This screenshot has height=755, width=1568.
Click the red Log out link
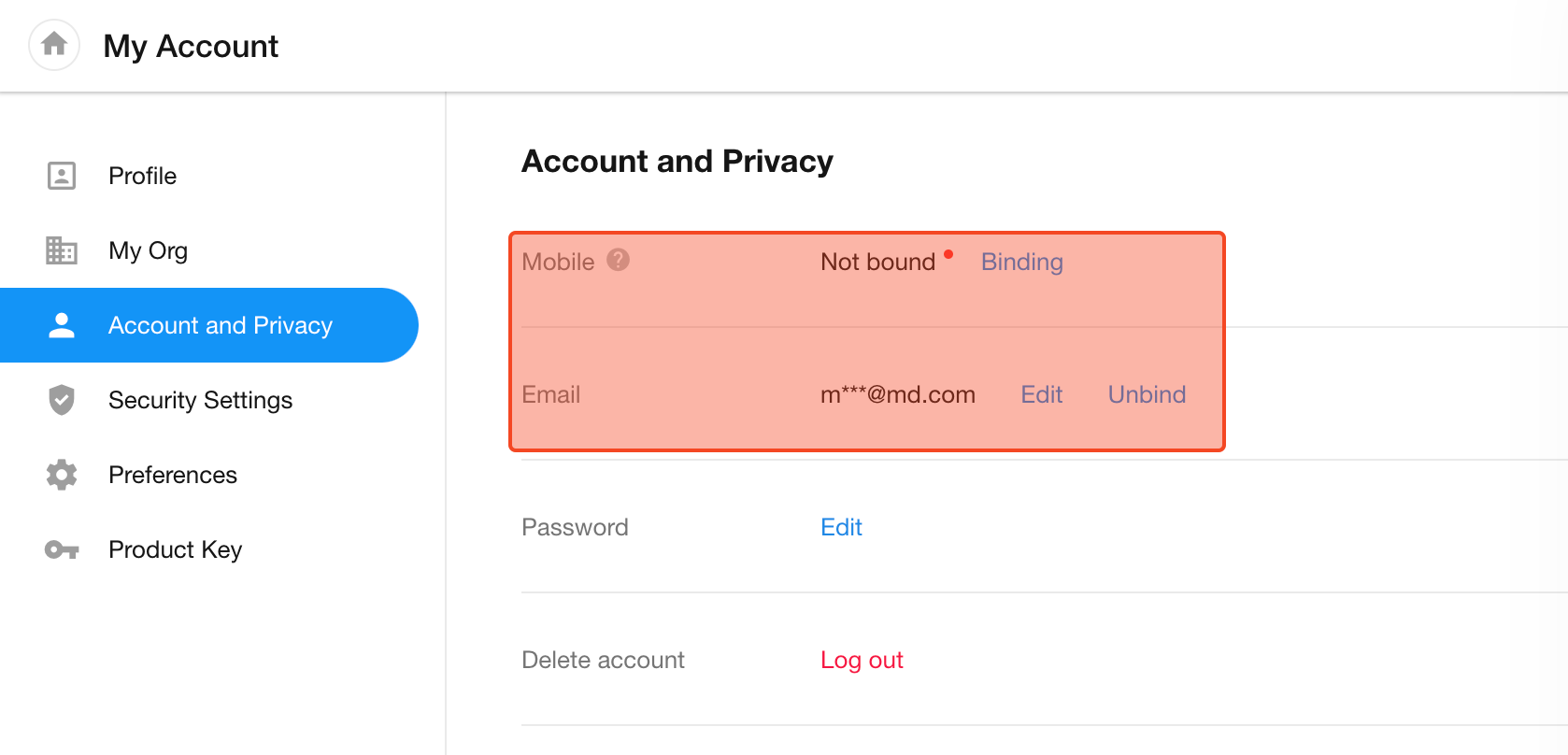tap(862, 660)
